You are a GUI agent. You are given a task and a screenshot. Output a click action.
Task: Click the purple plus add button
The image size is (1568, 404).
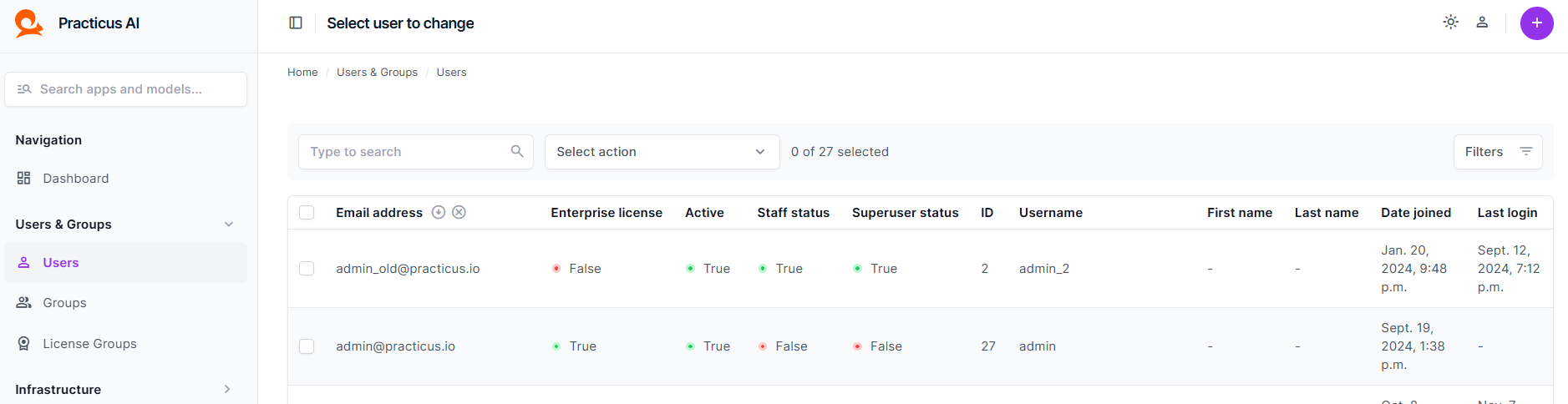click(1536, 23)
